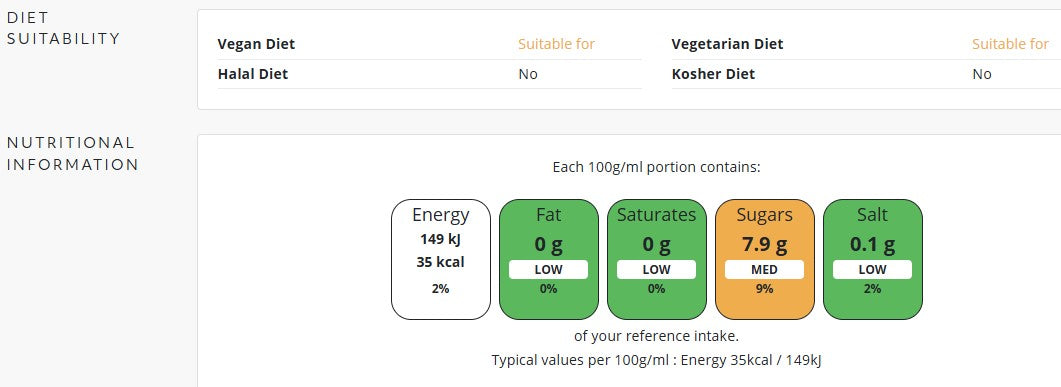Click the Saturates nutrition tile
Image resolution: width=1061 pixels, height=387 pixels.
(x=656, y=259)
